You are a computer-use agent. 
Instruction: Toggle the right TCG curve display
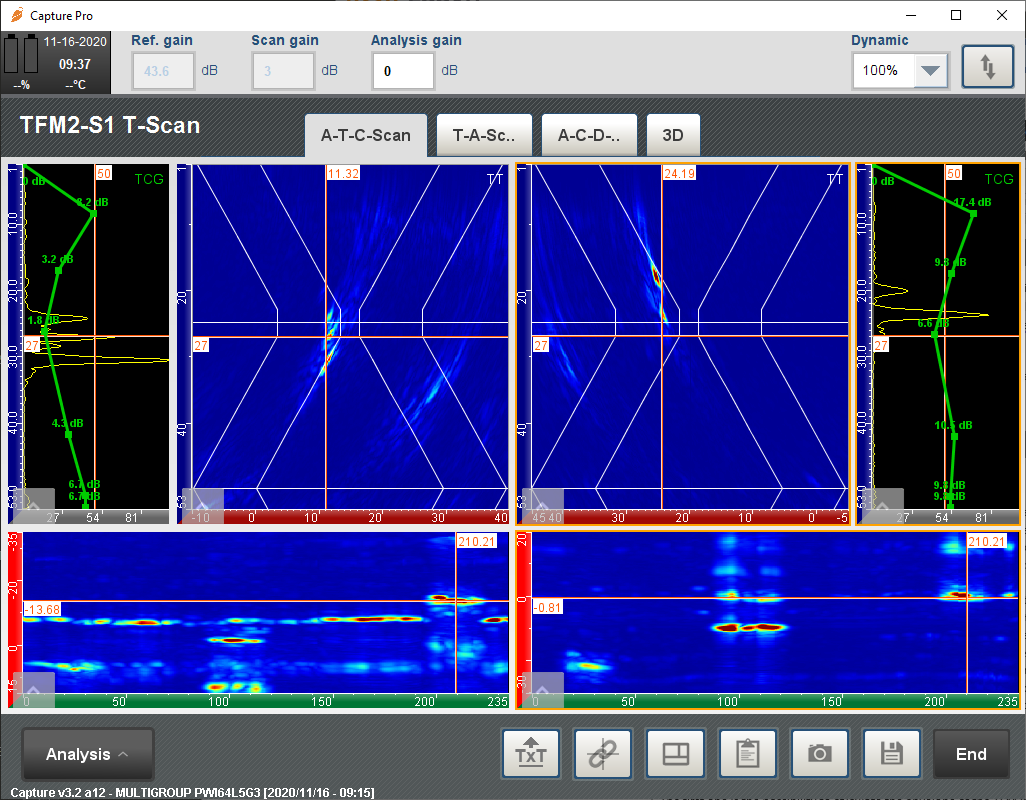coord(1000,179)
